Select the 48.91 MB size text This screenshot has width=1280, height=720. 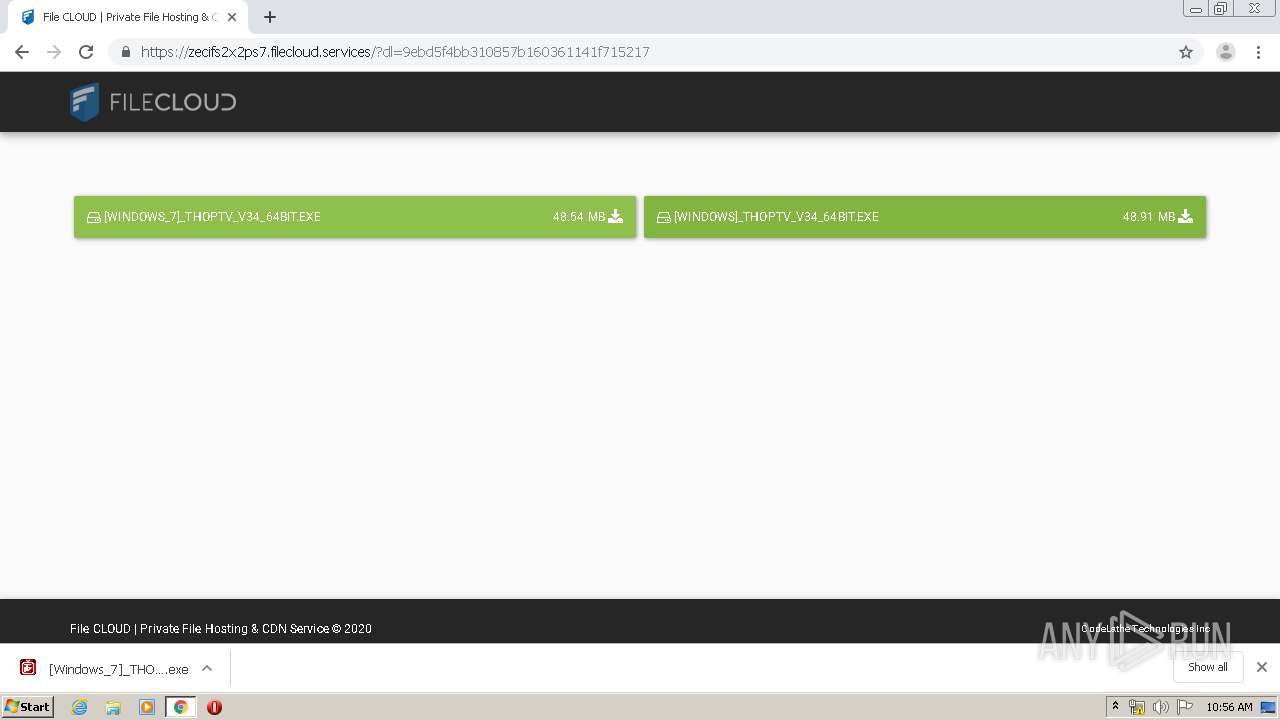[1149, 217]
